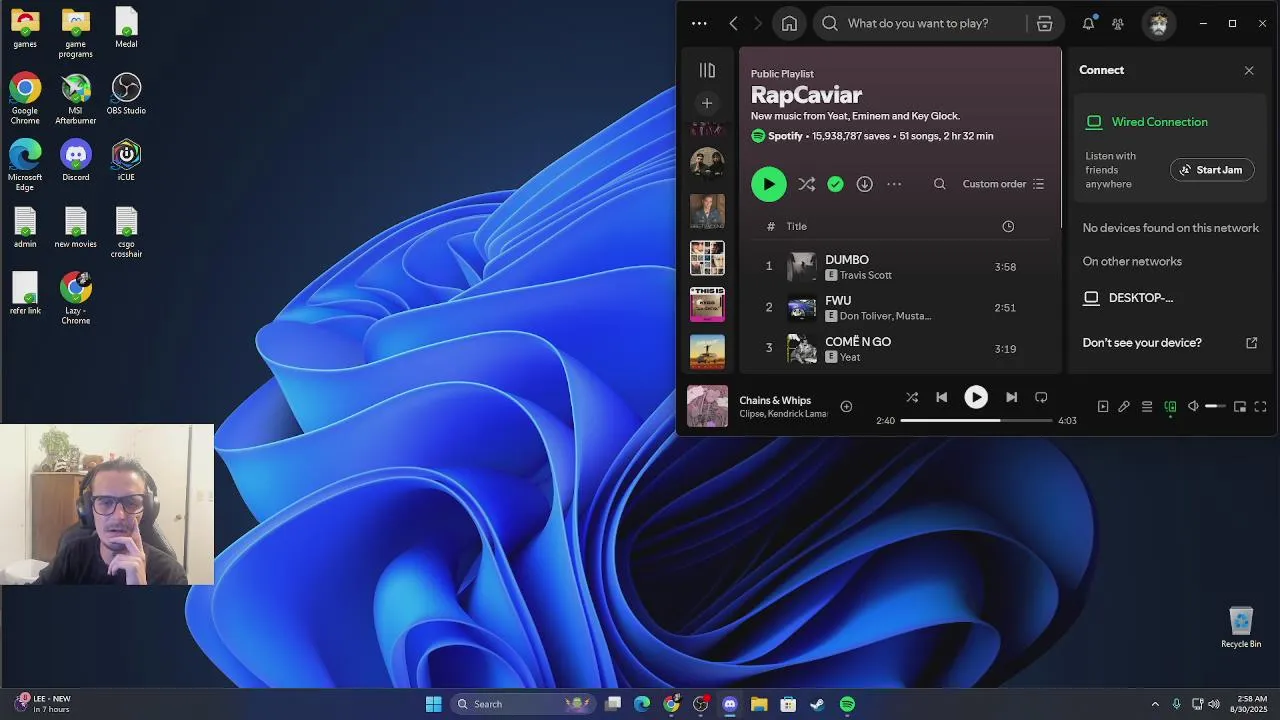This screenshot has height=720, width=1280.
Task: Skip to next track
Action: (1011, 397)
